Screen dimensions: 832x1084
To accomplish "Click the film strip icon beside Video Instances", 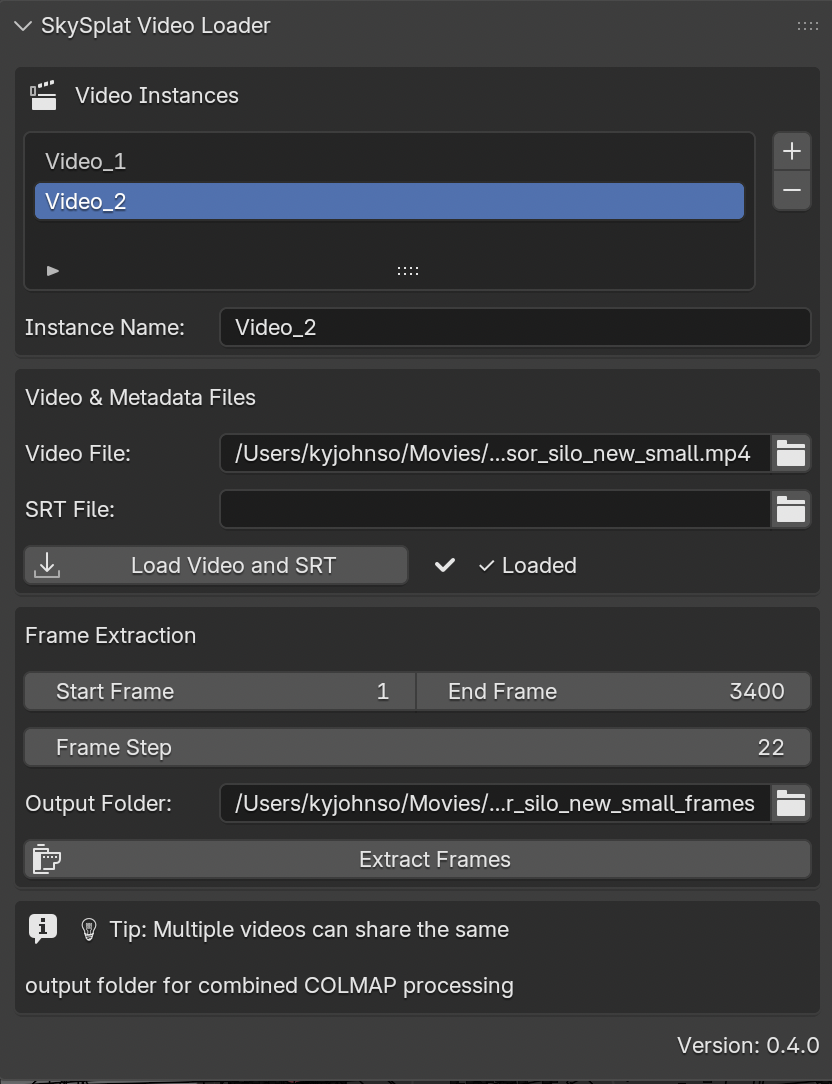I will tap(43, 94).
